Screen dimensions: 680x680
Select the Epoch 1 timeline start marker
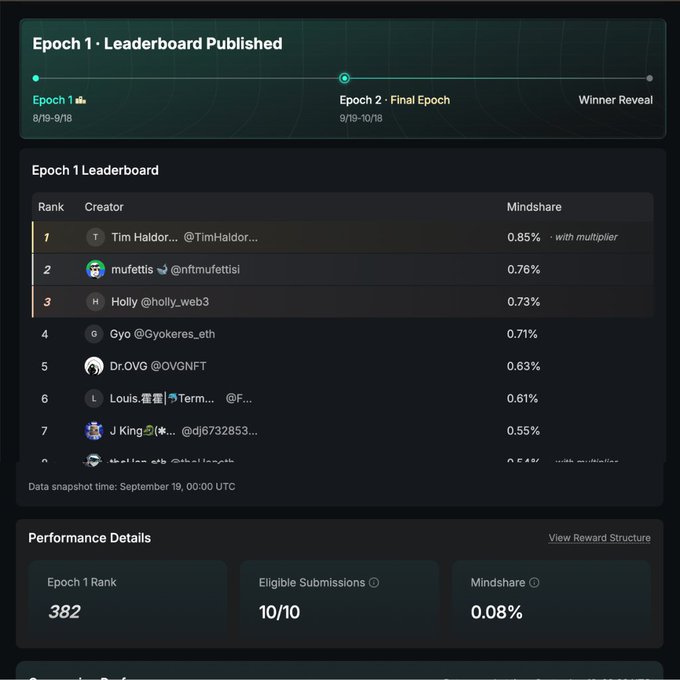36,78
